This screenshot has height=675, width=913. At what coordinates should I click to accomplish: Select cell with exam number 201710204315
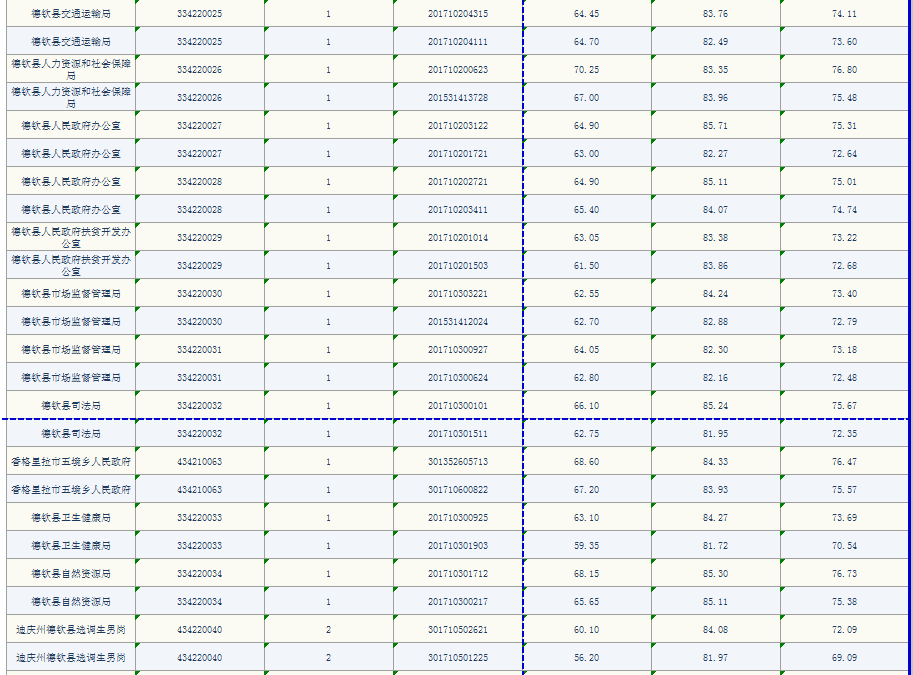click(x=457, y=14)
